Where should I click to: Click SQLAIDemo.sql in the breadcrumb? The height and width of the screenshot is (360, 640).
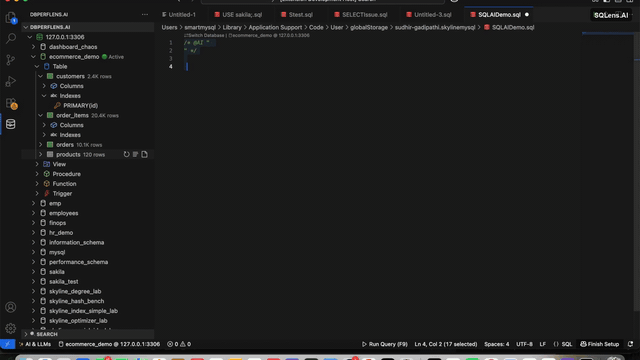pos(513,27)
